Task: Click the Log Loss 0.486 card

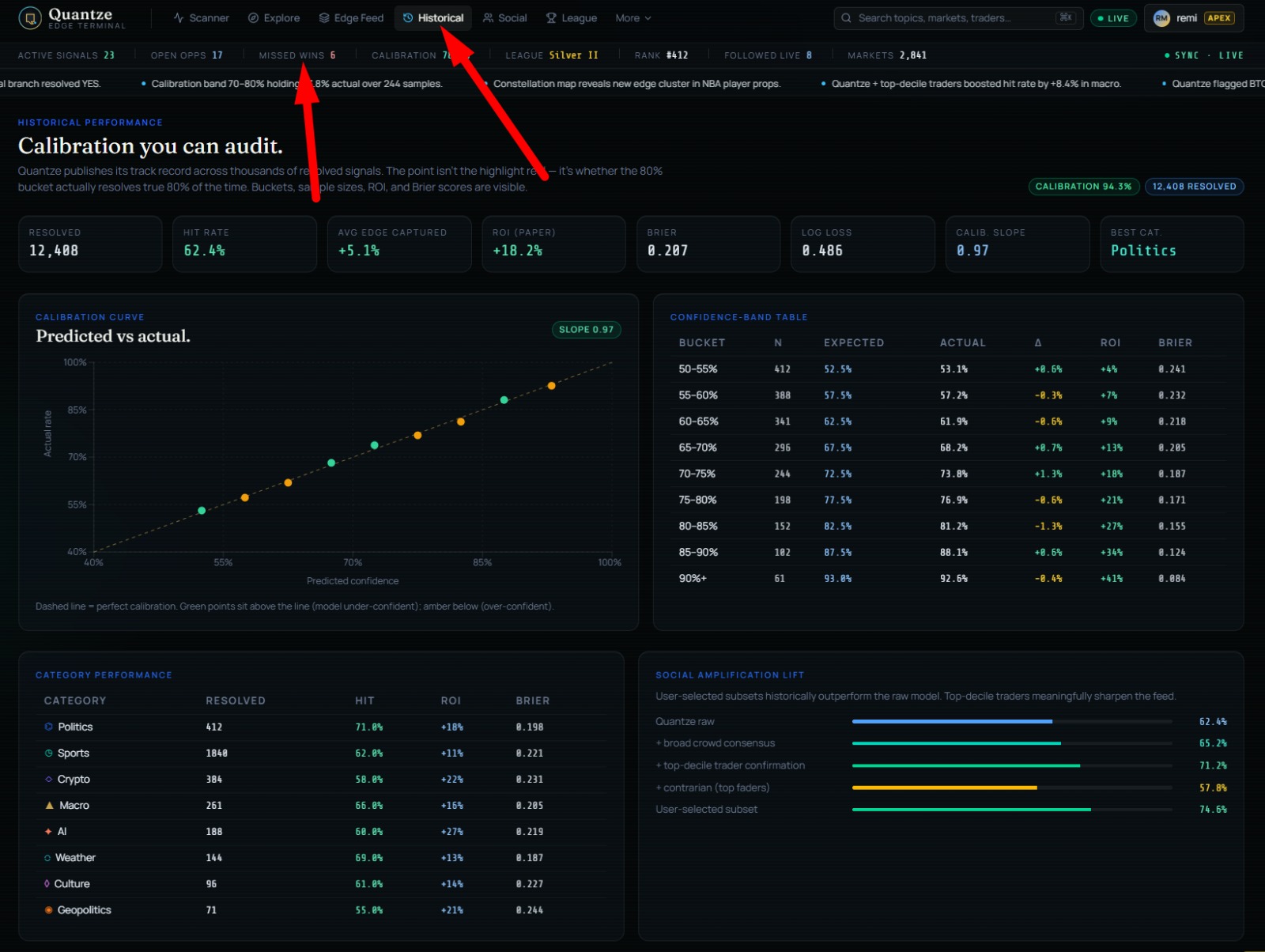Action: (x=863, y=244)
